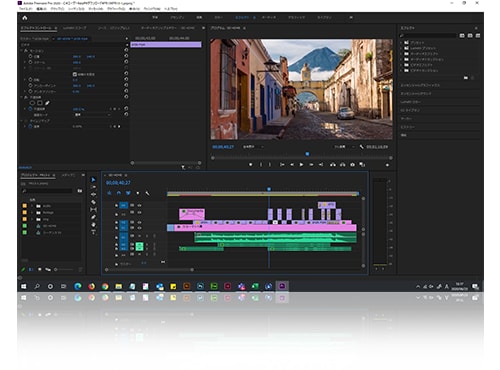This screenshot has width=500, height=370.
Task: Select the Ripple Edit tool
Action: 93,194
